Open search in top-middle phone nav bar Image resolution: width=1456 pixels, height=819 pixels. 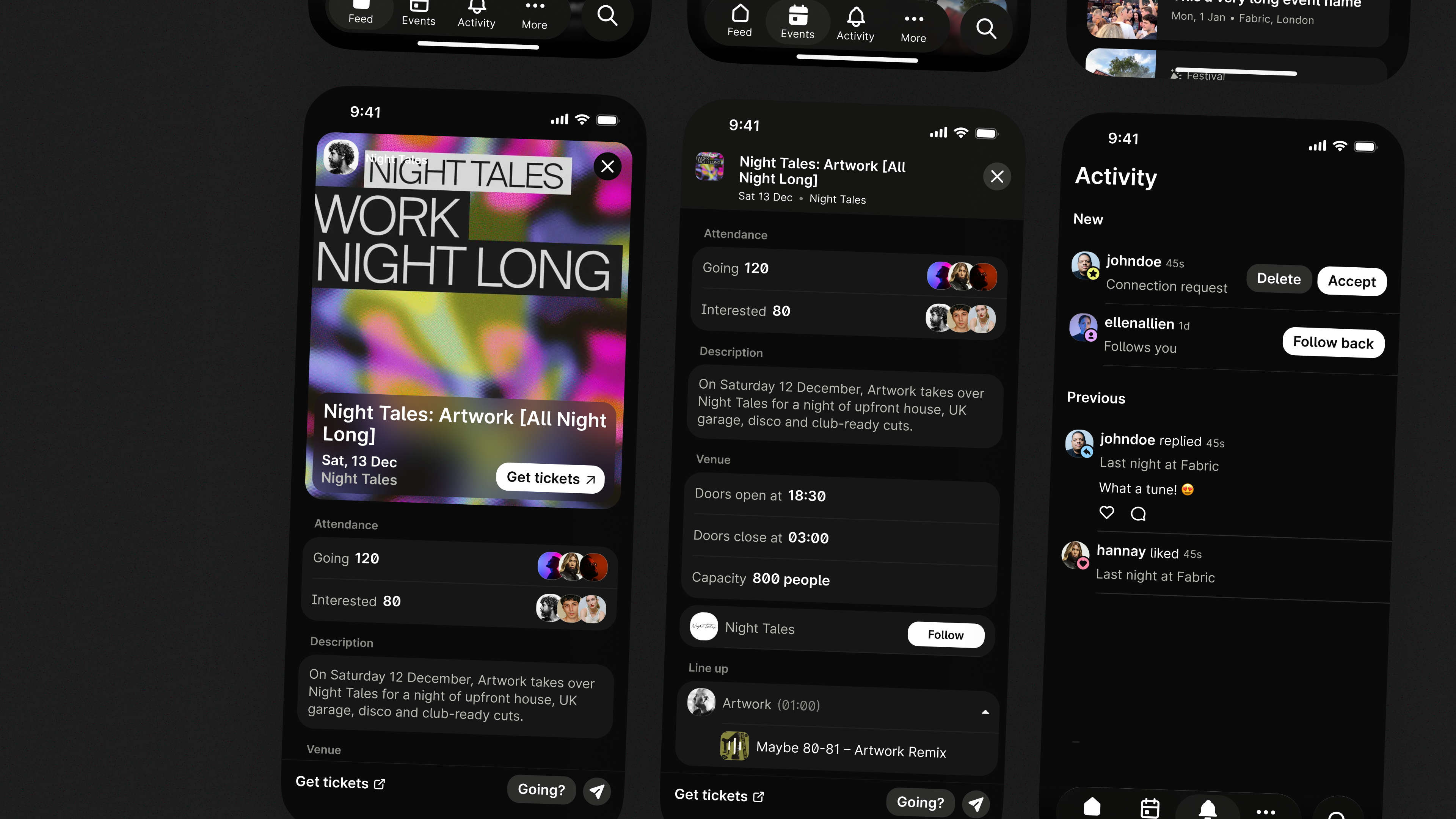986,28
